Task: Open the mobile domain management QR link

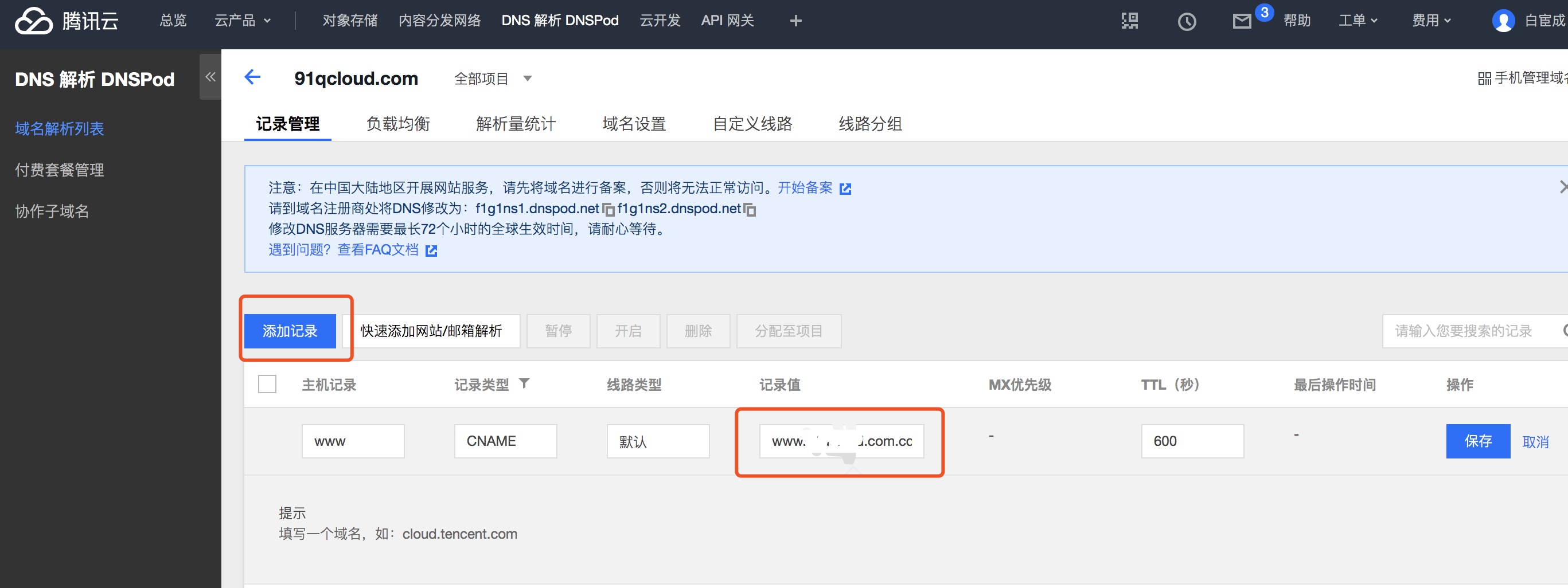Action: pyautogui.click(x=1522, y=78)
